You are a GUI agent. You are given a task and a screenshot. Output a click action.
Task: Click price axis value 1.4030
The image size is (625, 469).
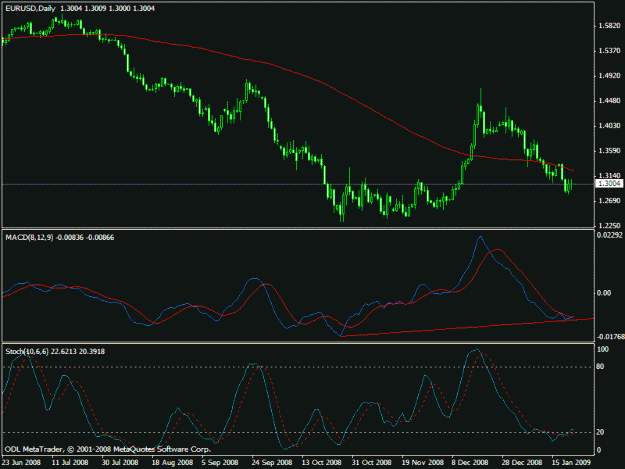609,126
